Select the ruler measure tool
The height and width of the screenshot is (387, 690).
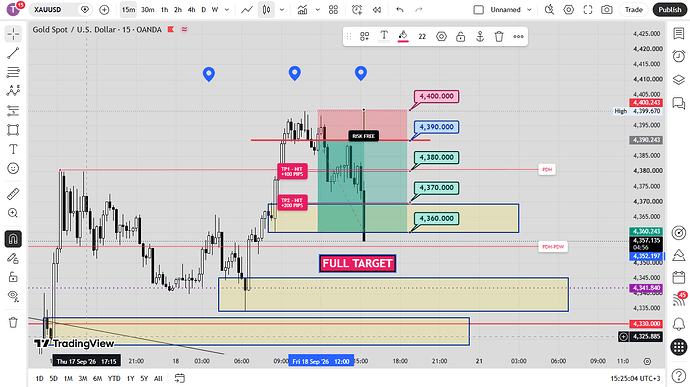tap(13, 194)
